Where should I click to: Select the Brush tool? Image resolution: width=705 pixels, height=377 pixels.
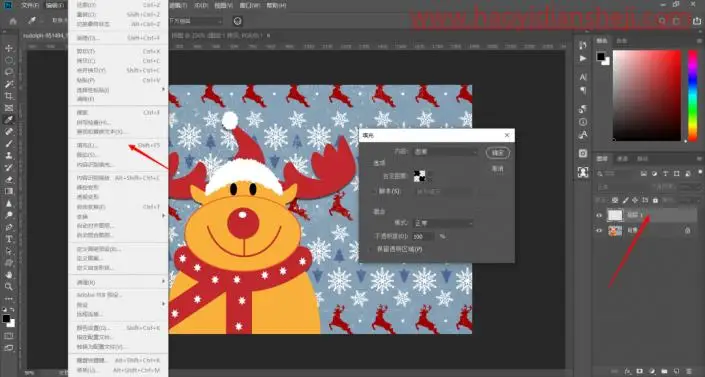click(x=9, y=144)
